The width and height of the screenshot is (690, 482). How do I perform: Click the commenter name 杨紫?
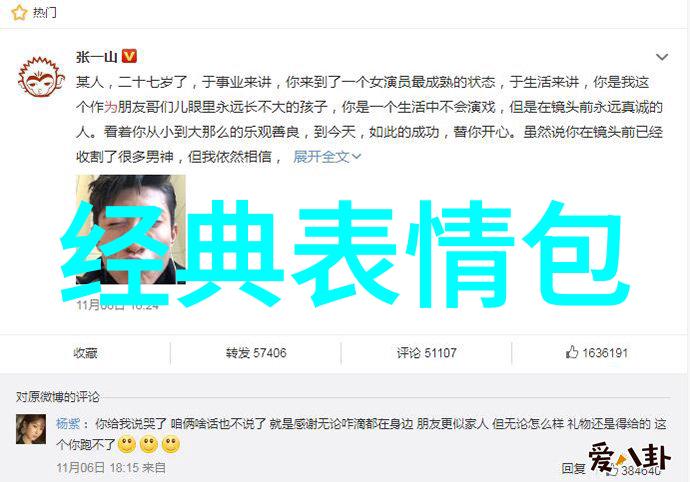tap(68, 424)
